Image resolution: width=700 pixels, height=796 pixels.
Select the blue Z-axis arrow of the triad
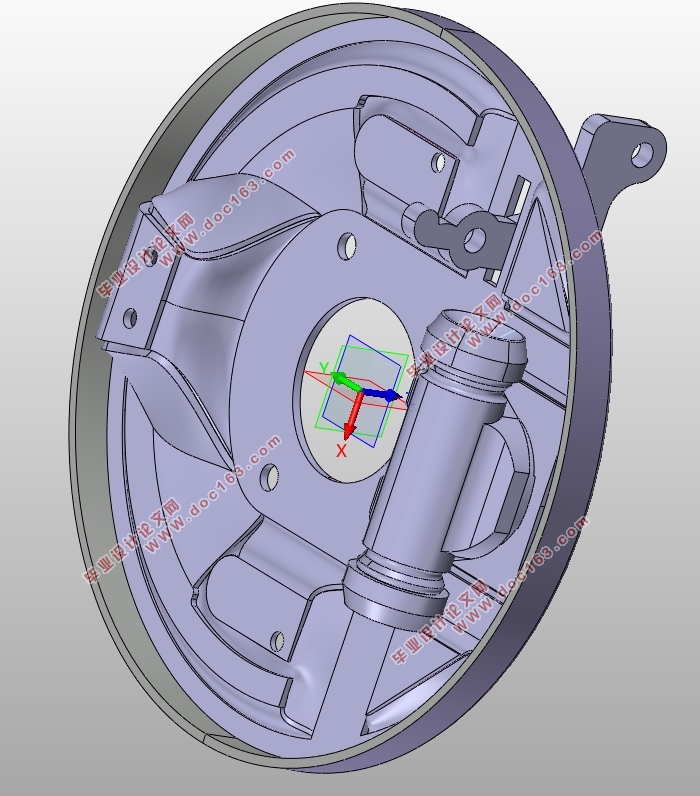click(x=382, y=394)
